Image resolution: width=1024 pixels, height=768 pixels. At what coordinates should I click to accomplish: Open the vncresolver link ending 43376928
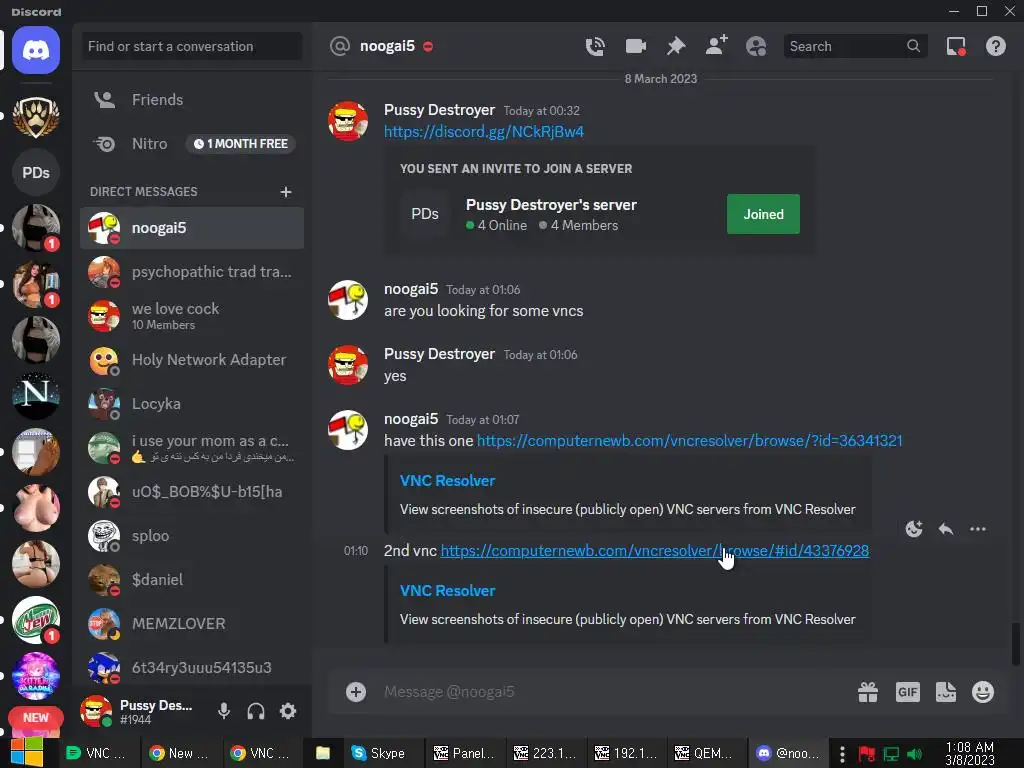[x=654, y=551]
